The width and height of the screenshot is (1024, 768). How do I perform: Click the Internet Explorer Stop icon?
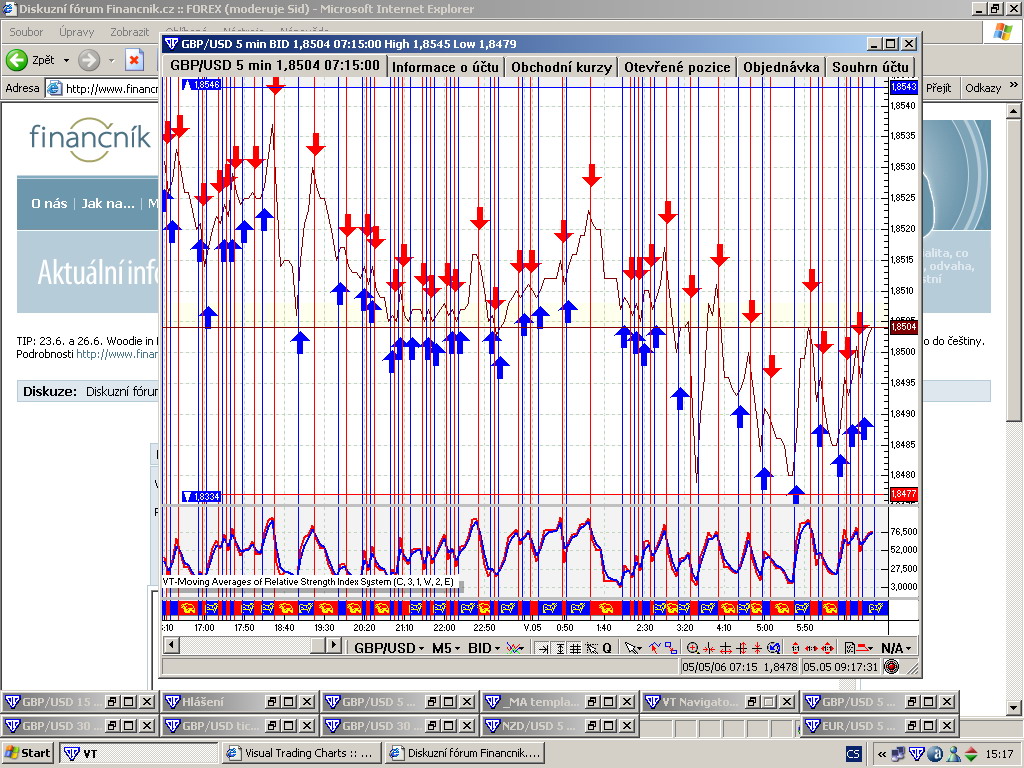[134, 60]
